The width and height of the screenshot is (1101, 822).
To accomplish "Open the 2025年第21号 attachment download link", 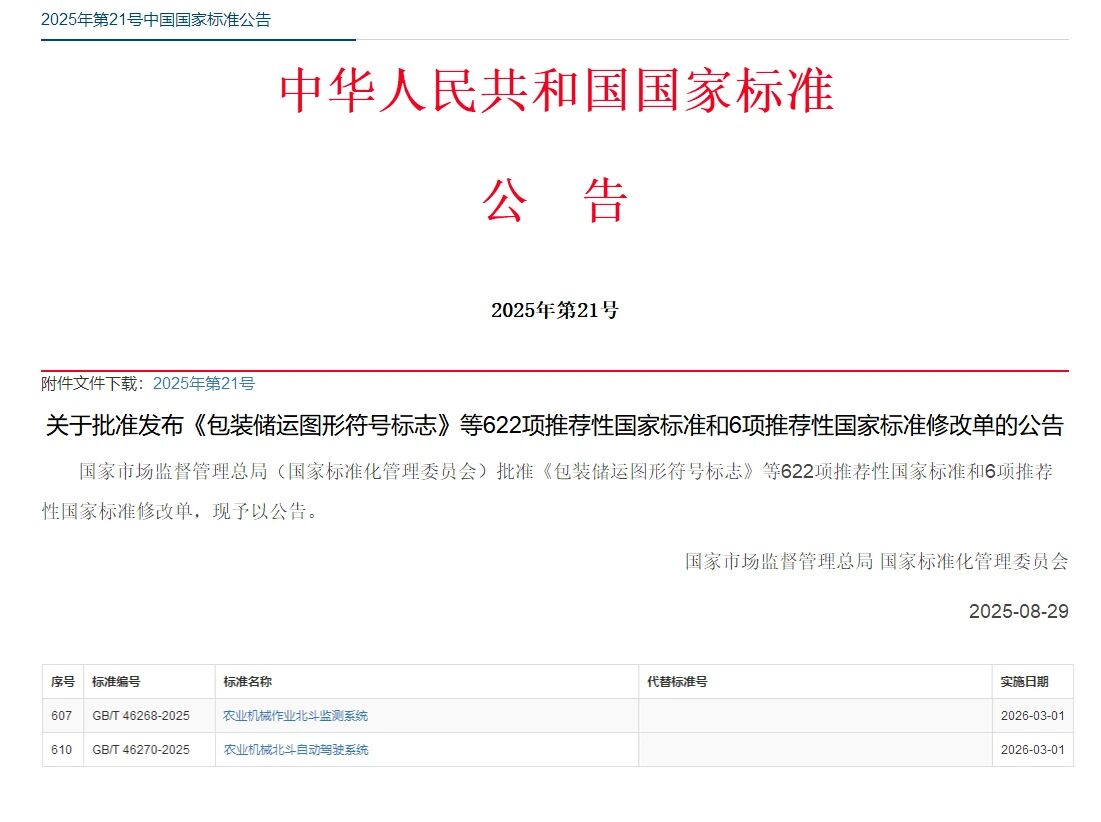I will point(204,383).
